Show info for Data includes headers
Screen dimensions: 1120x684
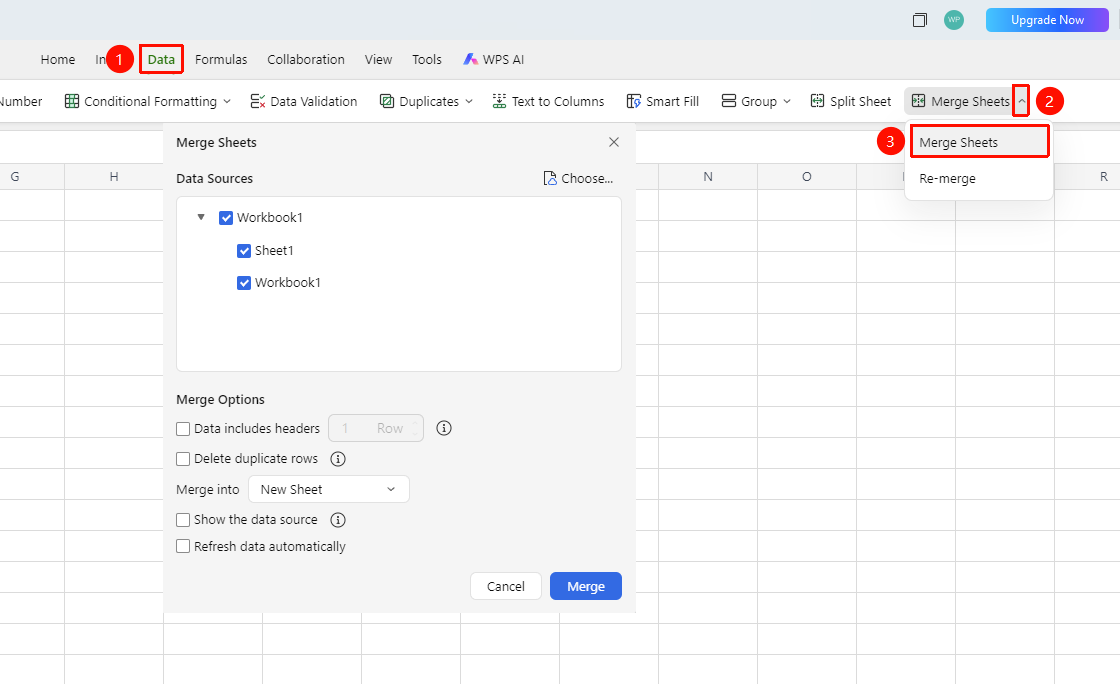tap(444, 428)
